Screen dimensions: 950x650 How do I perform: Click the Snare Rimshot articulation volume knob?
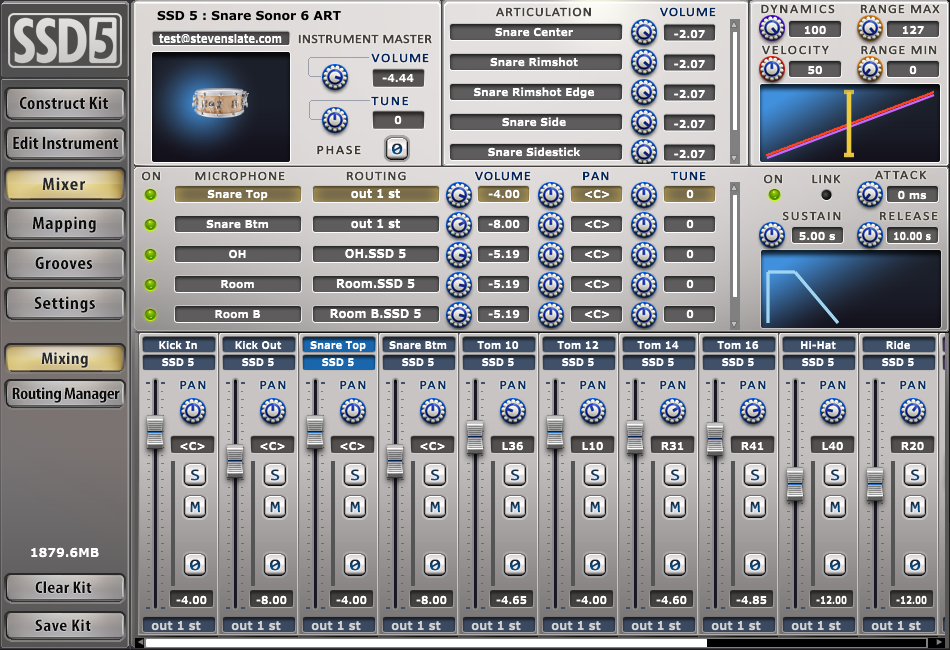(643, 62)
